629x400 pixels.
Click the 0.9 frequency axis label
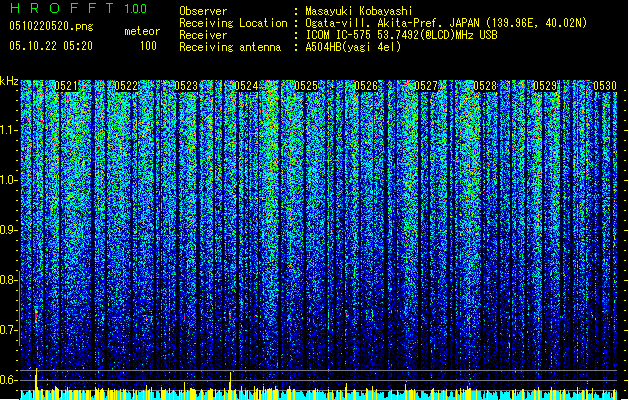coord(9,230)
